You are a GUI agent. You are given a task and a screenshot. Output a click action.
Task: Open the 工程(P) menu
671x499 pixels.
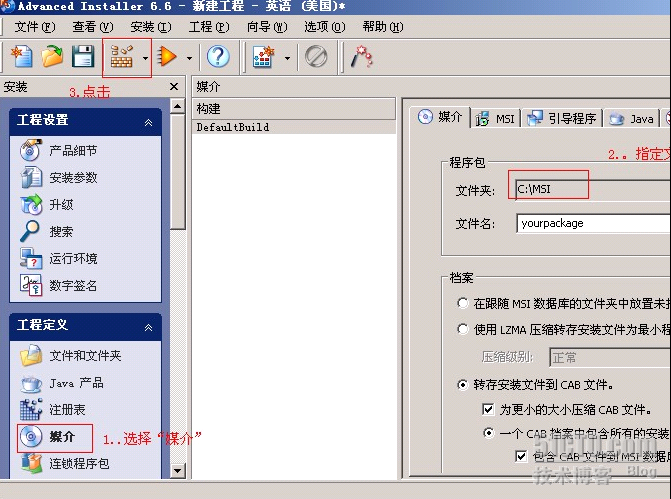point(209,27)
